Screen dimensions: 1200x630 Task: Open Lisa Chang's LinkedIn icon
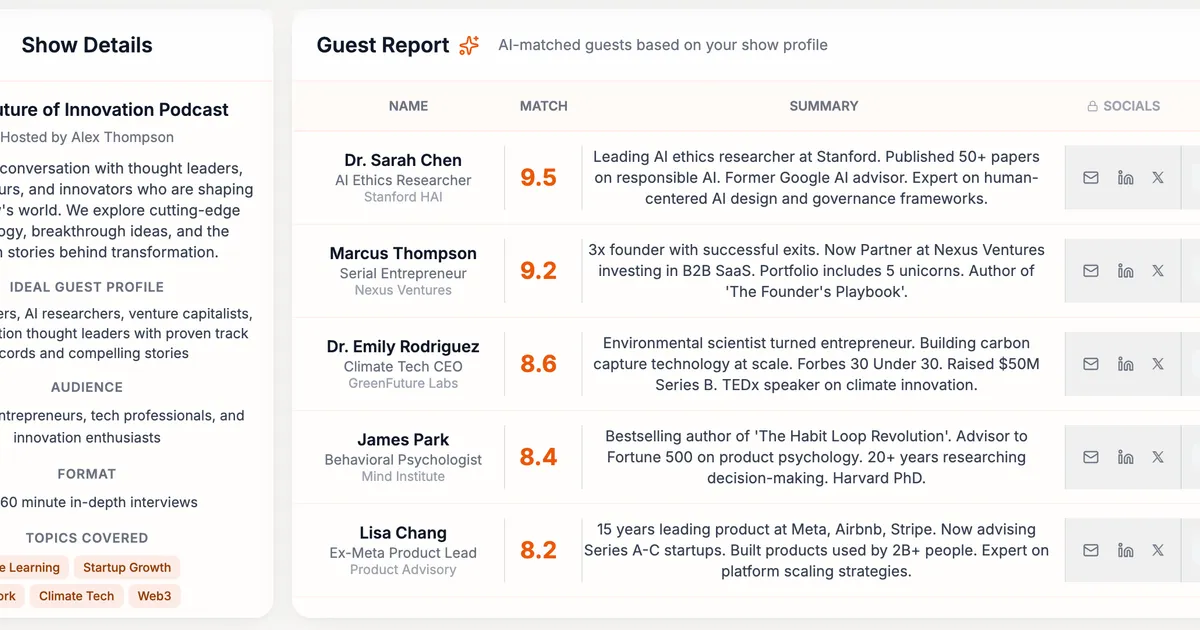(x=1125, y=550)
